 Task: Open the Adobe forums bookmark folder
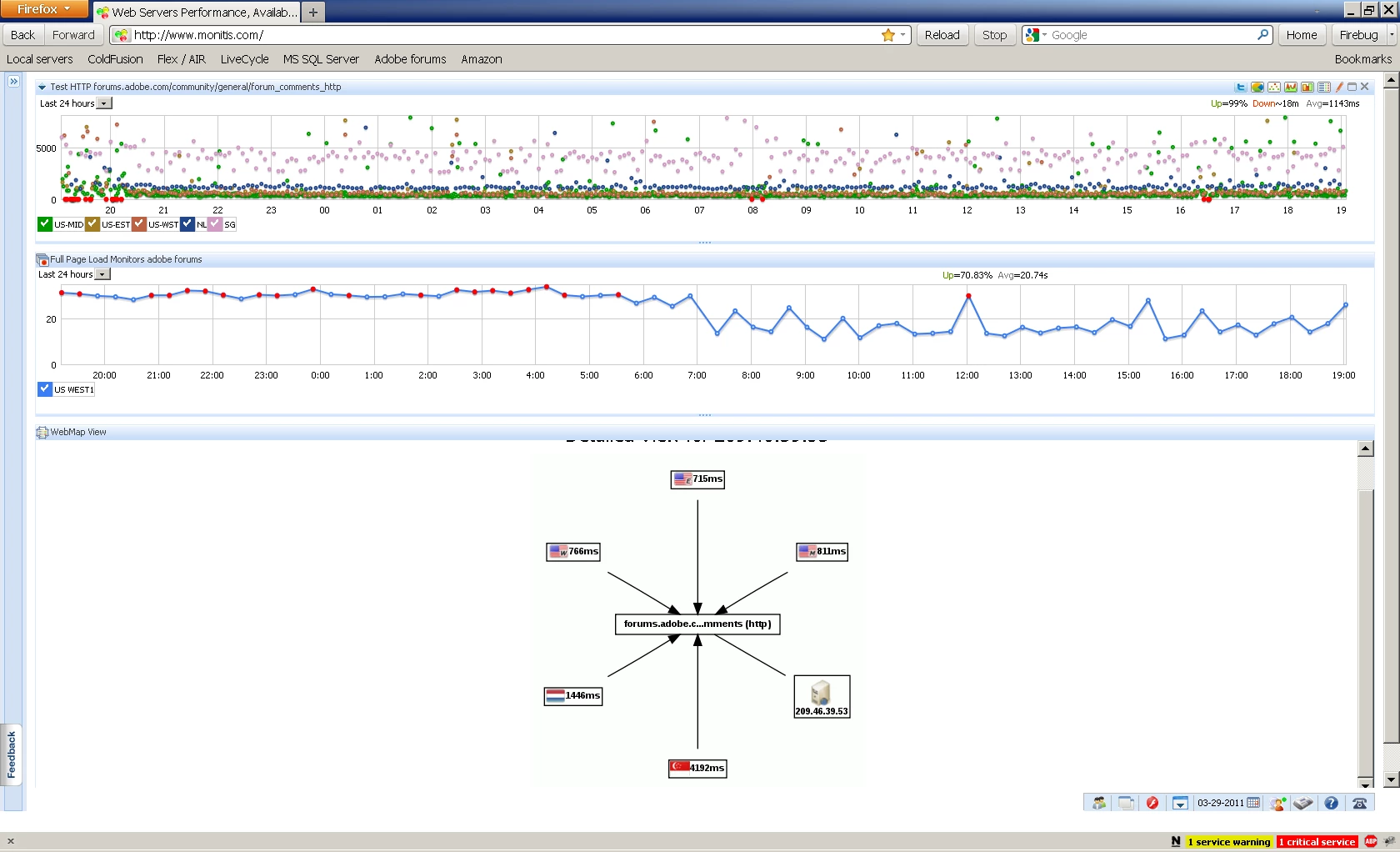410,59
